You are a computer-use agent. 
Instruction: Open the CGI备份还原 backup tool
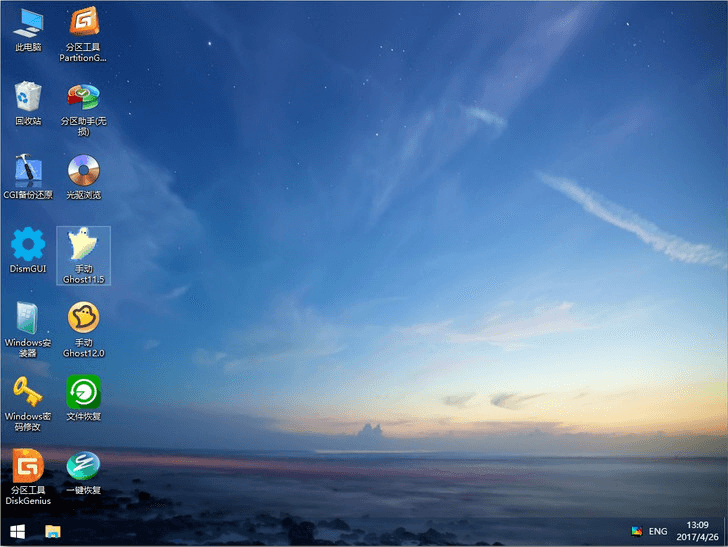pos(28,171)
